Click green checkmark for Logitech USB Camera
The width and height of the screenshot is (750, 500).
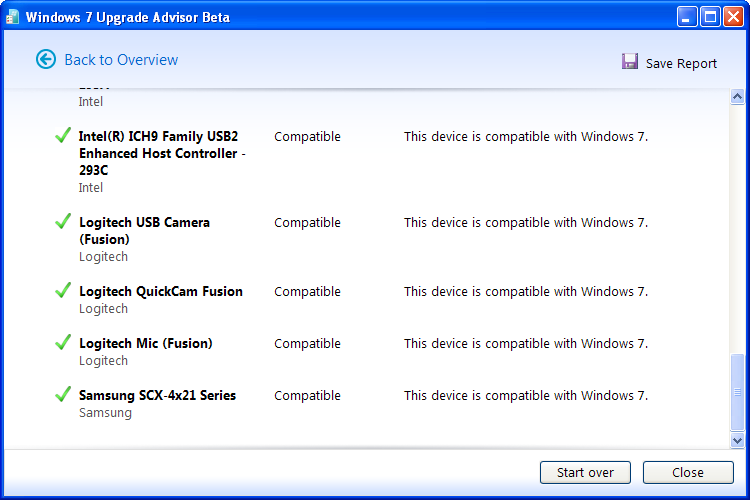point(63,221)
